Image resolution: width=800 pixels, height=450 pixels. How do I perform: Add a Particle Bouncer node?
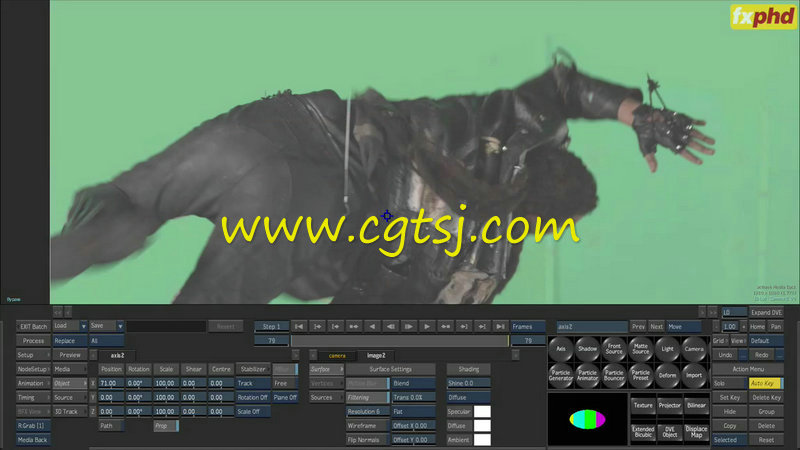(x=614, y=376)
